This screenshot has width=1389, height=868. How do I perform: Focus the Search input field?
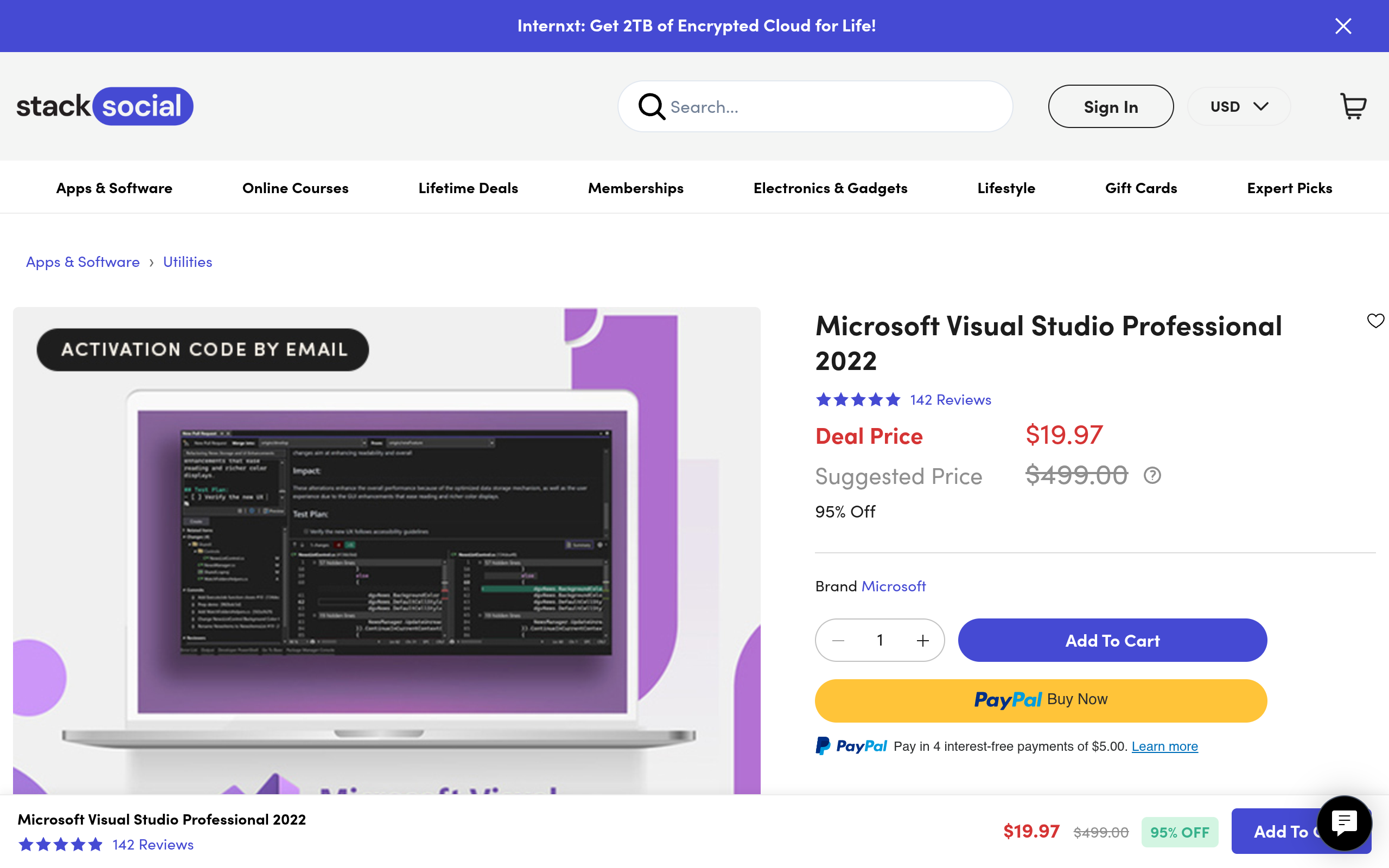click(815, 107)
